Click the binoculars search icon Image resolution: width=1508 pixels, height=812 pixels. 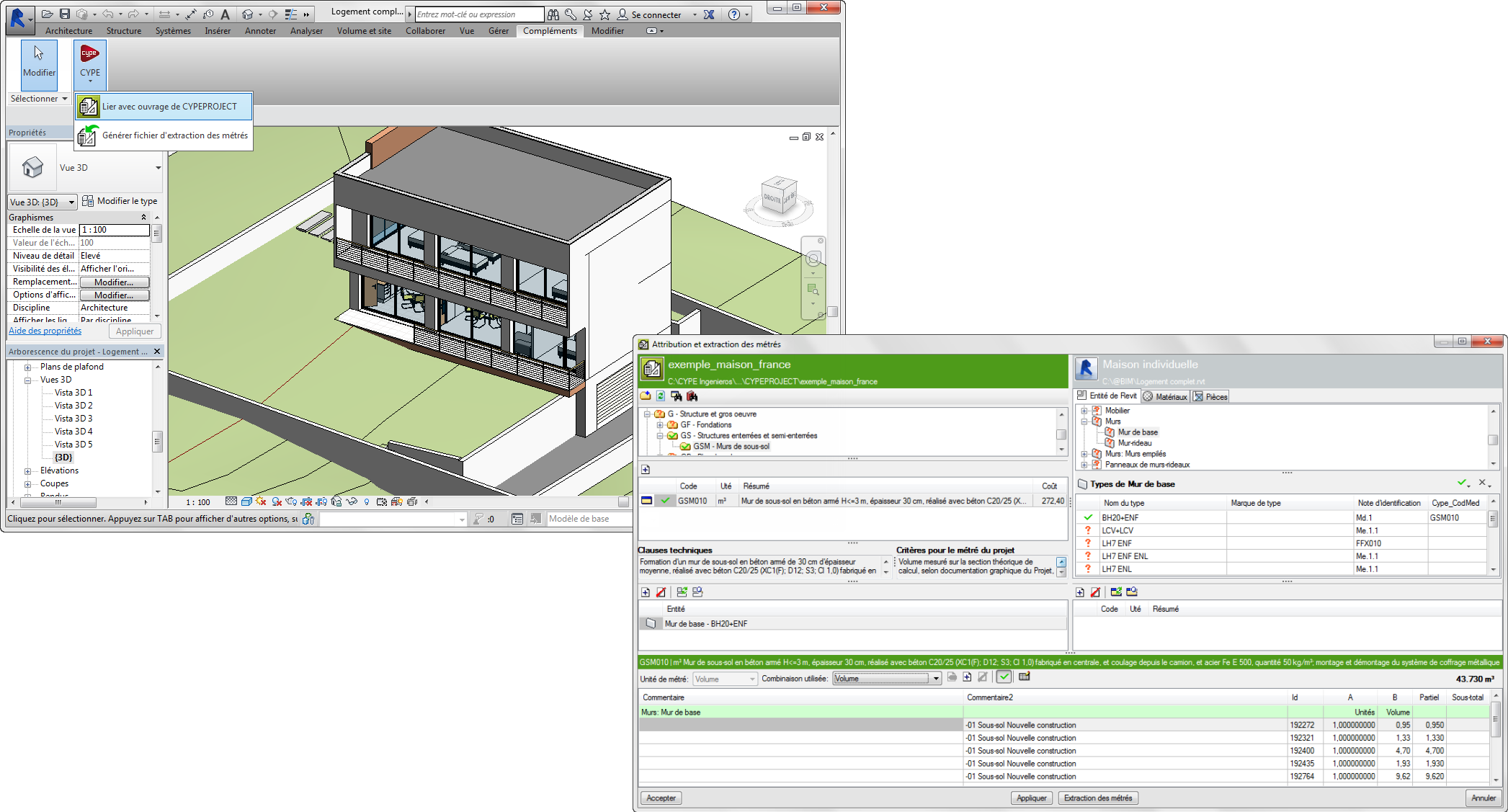(x=553, y=14)
